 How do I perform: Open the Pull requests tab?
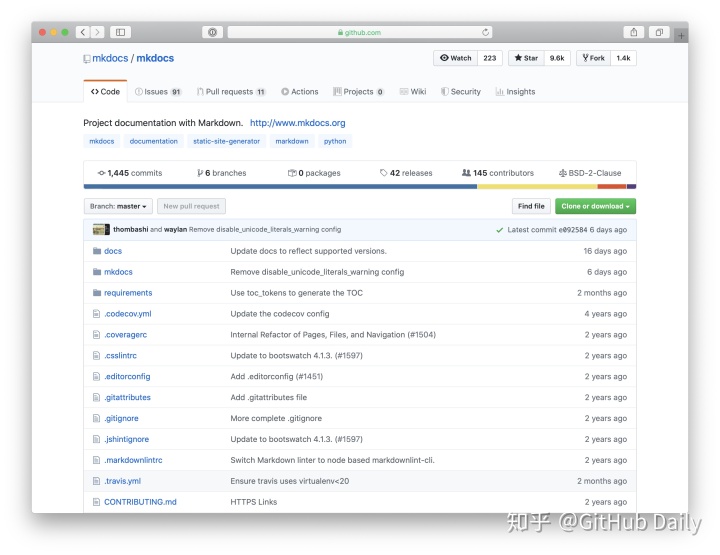(231, 91)
